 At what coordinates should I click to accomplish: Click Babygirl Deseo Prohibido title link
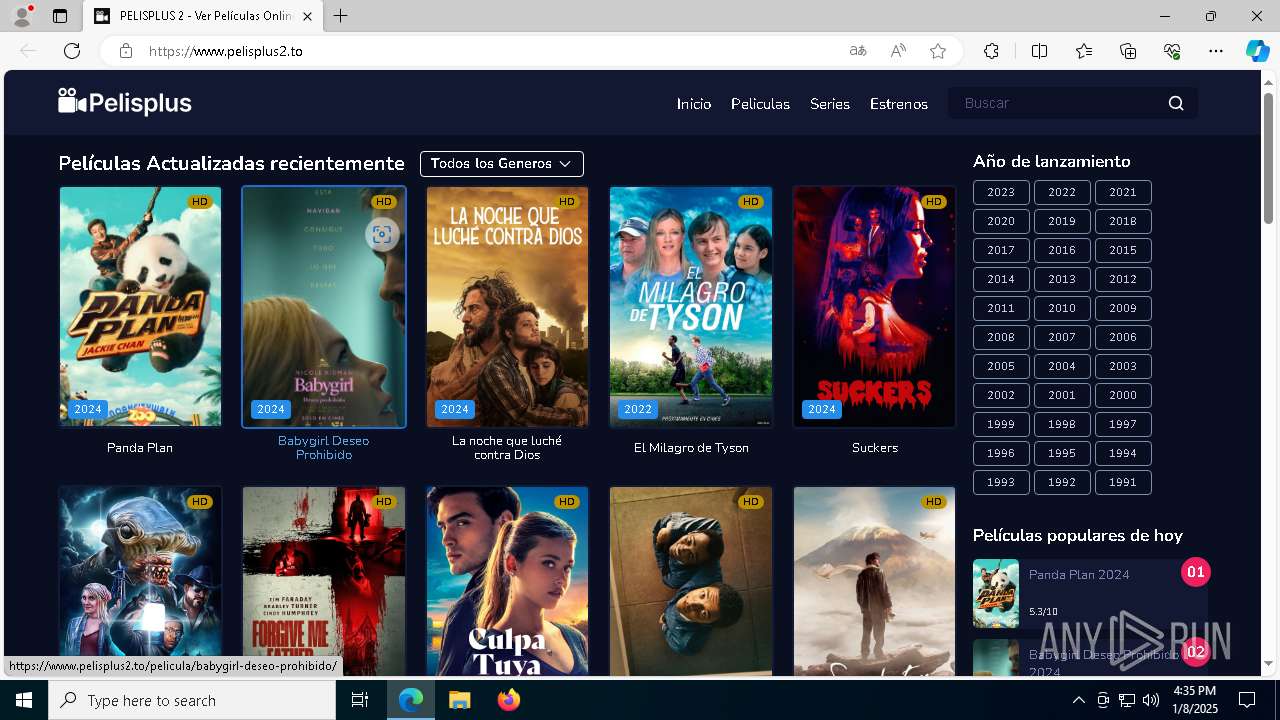coord(324,448)
